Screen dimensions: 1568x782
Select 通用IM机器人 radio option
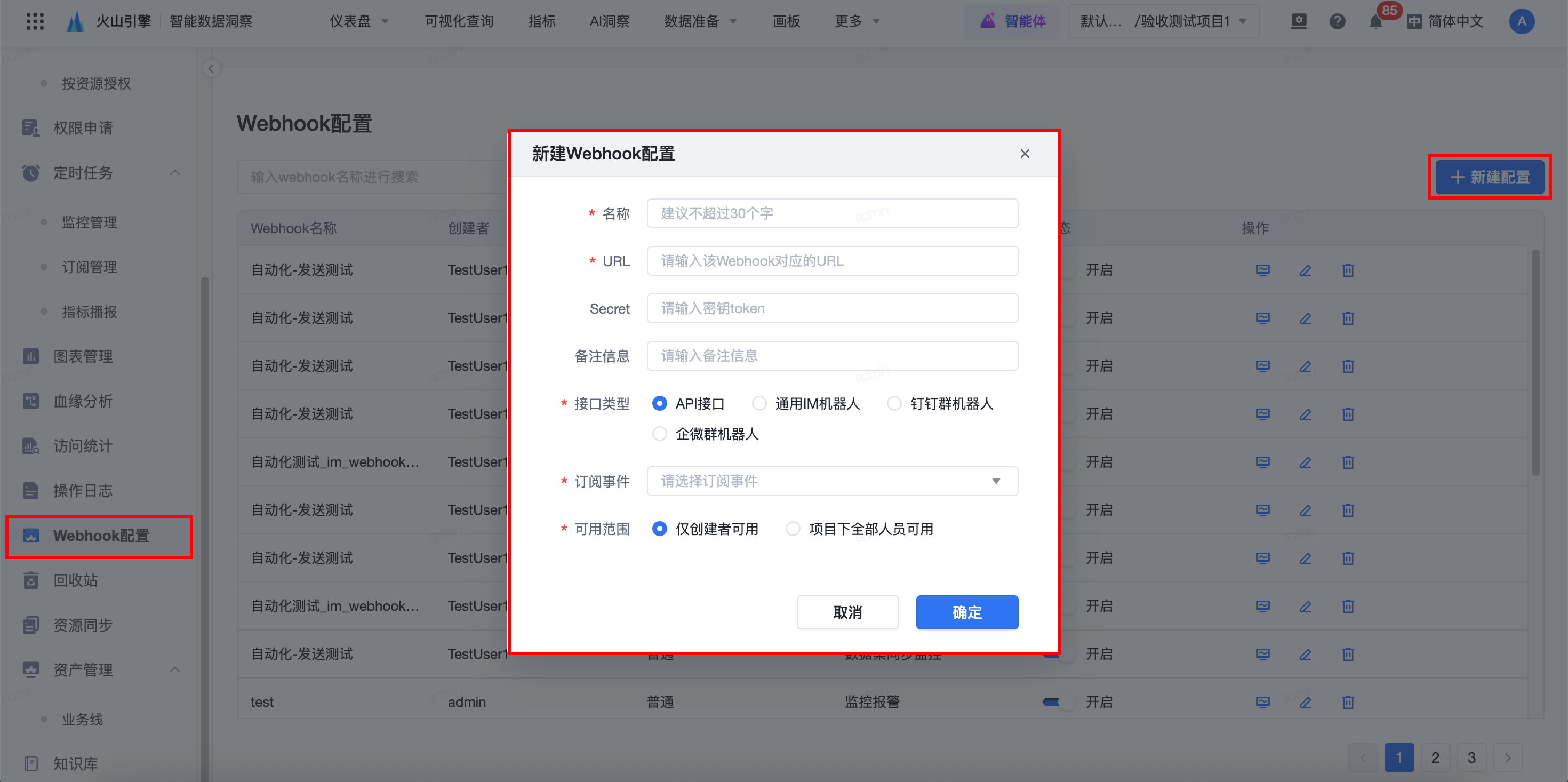point(759,404)
